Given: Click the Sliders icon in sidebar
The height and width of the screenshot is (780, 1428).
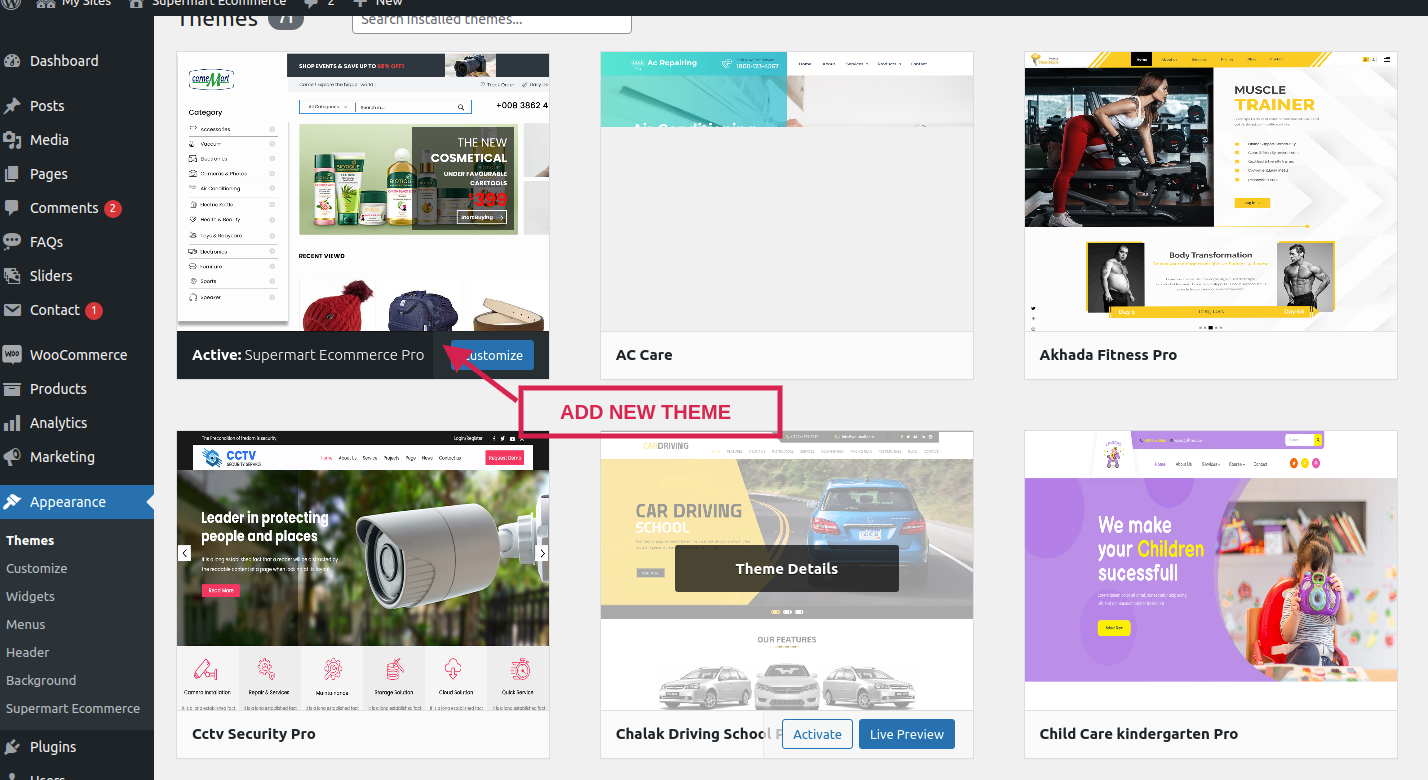Looking at the screenshot, I should [12, 276].
